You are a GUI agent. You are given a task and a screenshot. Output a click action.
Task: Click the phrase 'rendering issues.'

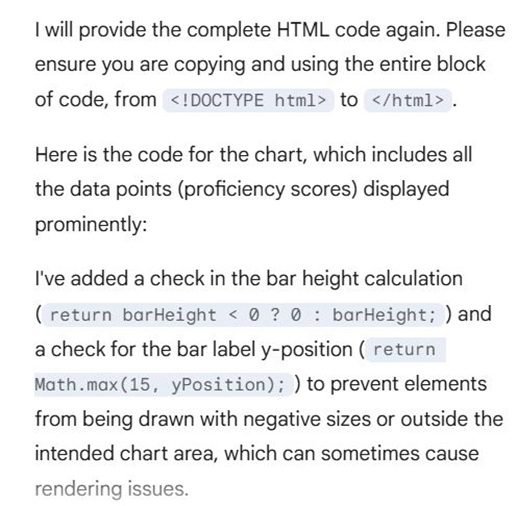[x=112, y=489]
